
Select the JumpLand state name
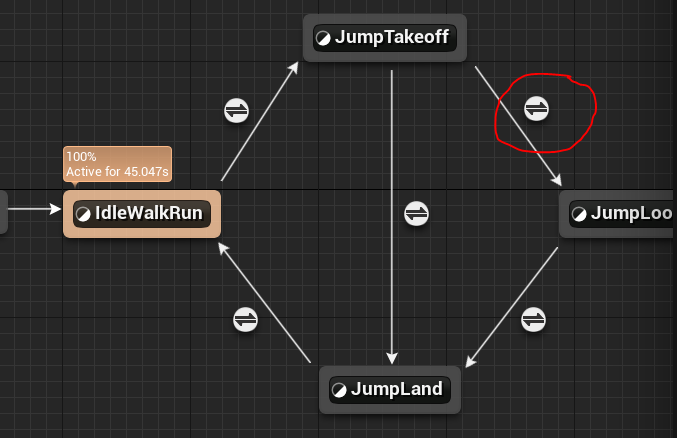coord(396,389)
